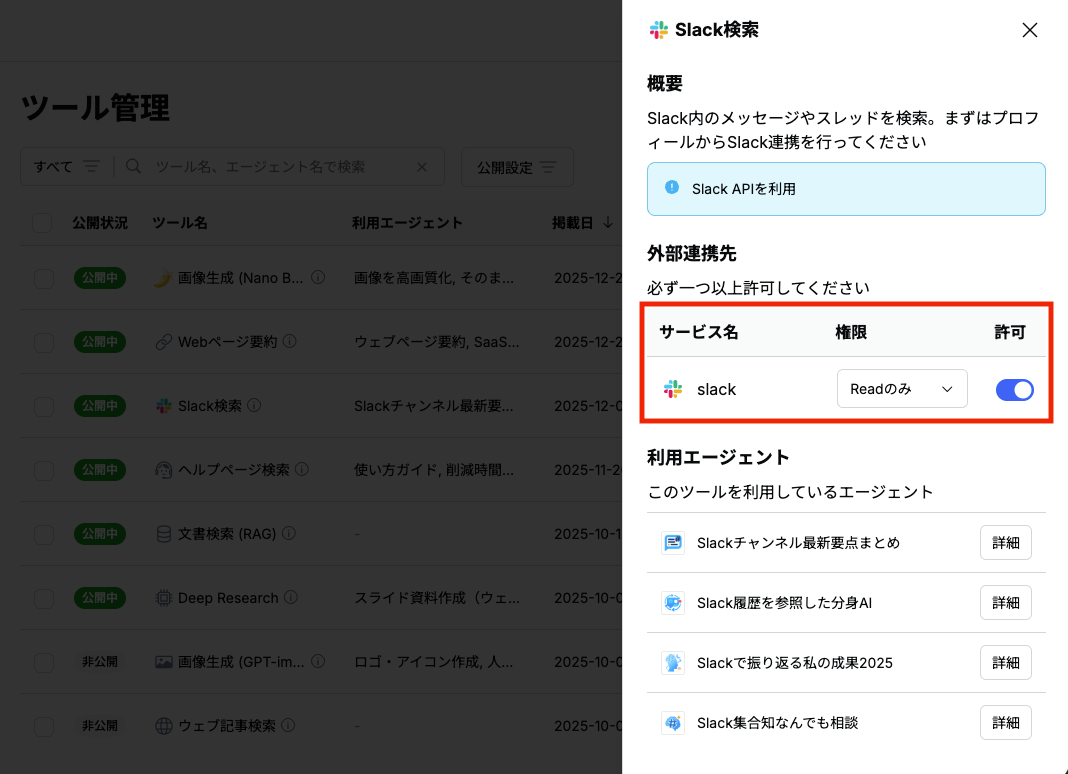Image resolution: width=1068 pixels, height=774 pixels.
Task: Click Slackチャンネル最新要... agent cell in table
Action: click(x=434, y=406)
